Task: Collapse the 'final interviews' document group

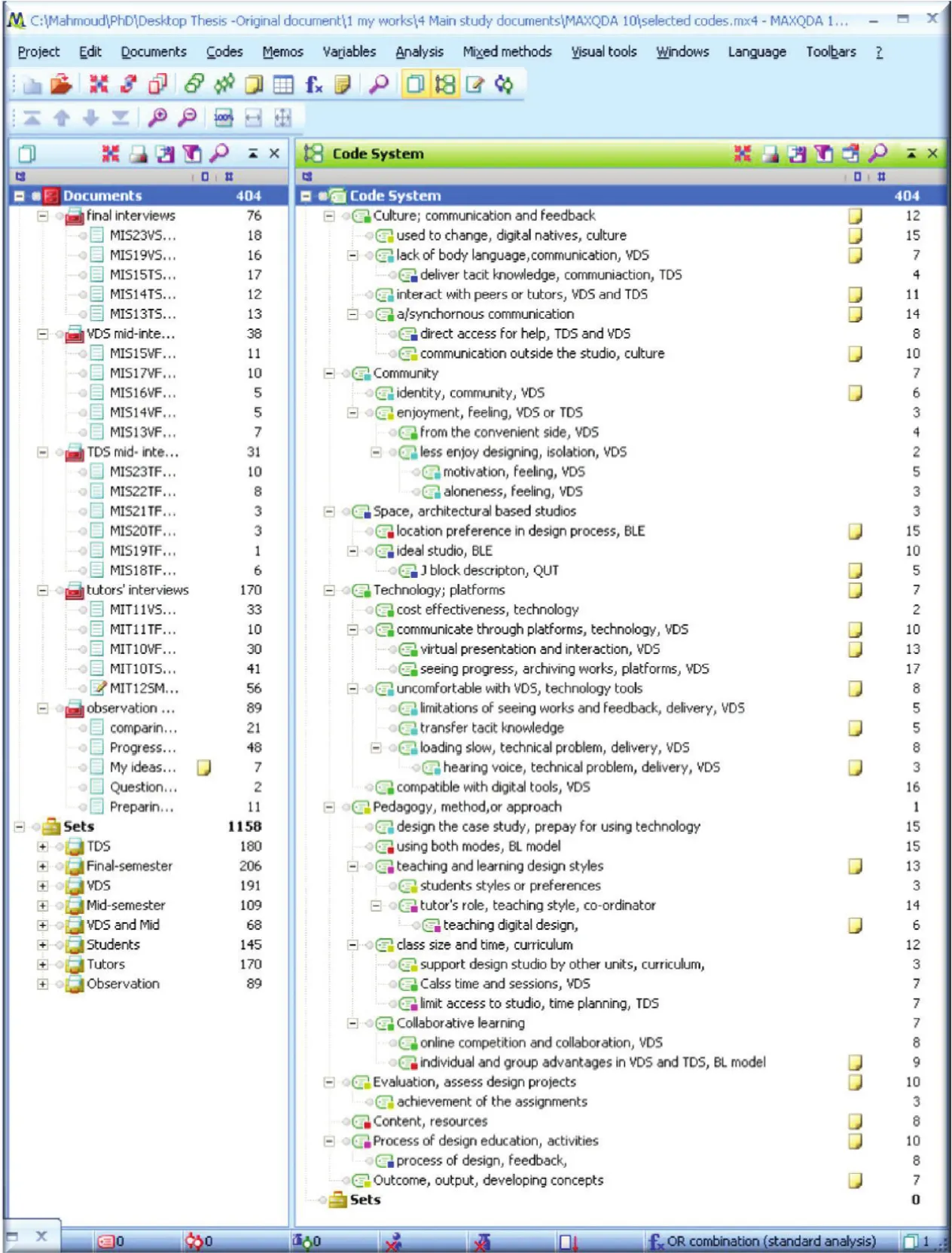Action: click(43, 216)
